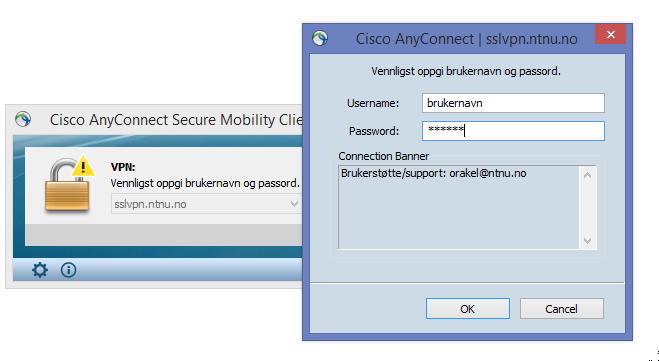659x361 pixels.
Task: Click the Connection Banner scroll down arrow
Action: tap(588, 241)
